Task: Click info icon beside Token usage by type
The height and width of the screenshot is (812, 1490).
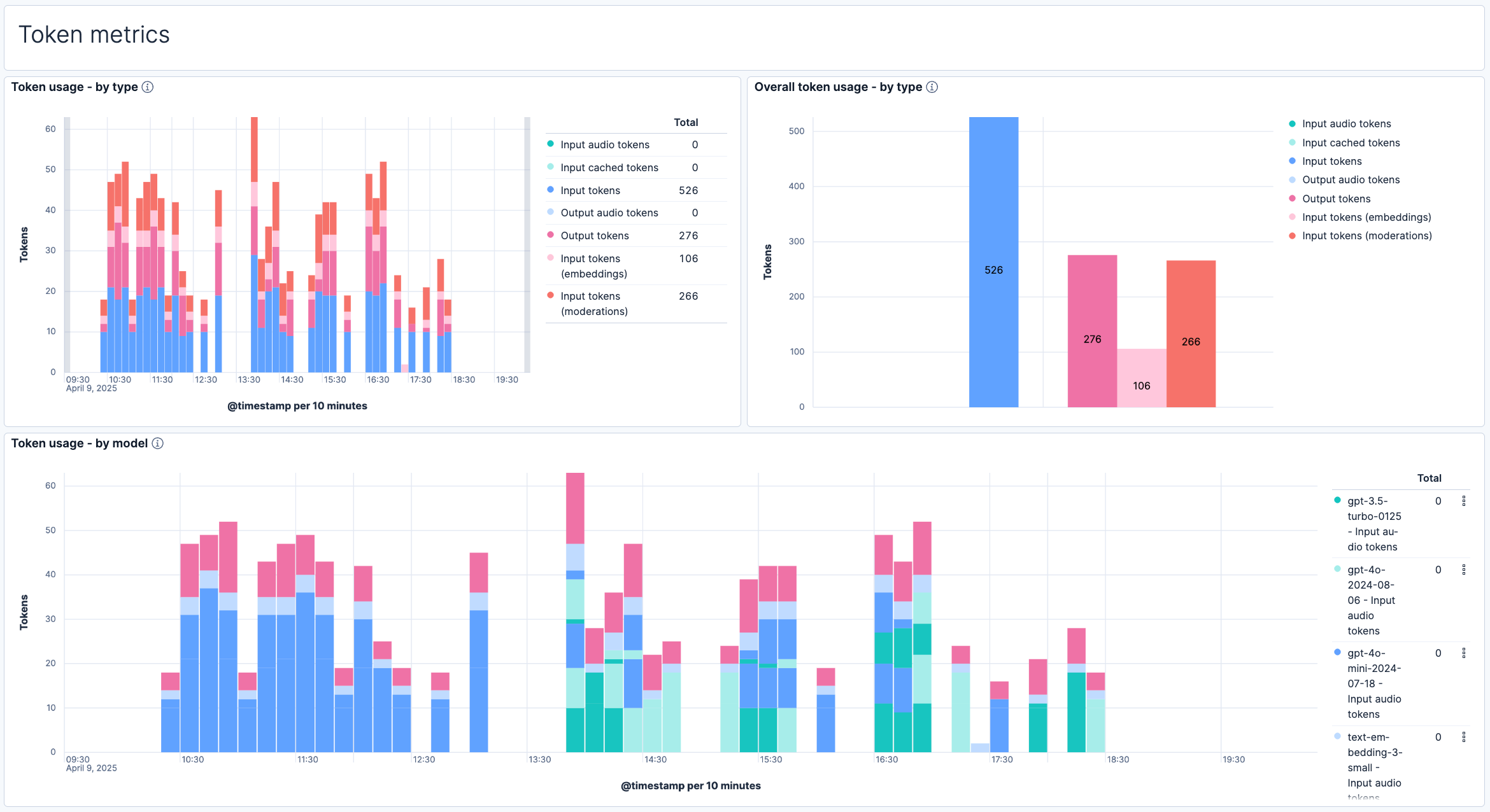Action: coord(148,87)
